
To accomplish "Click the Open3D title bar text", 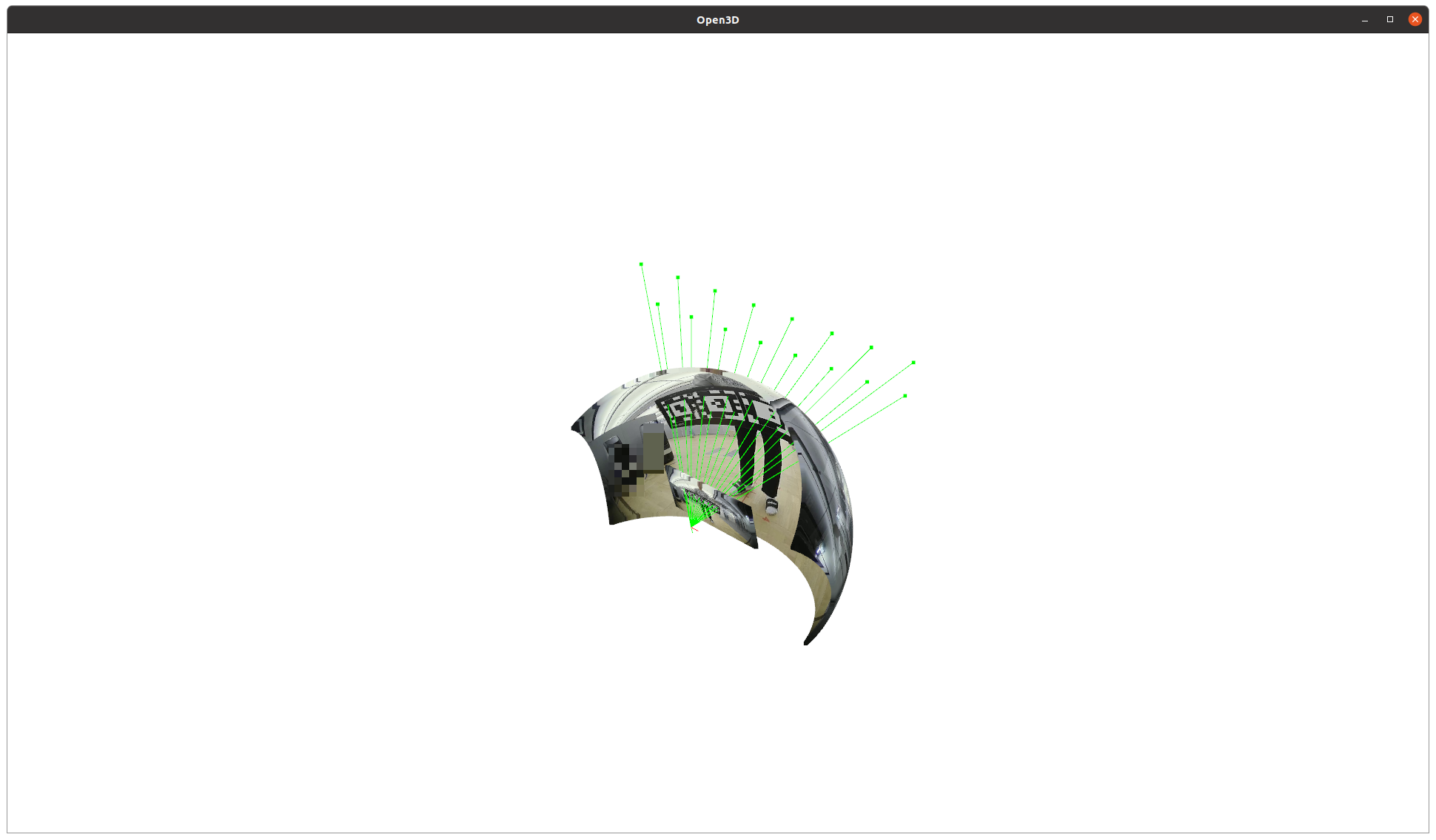I will click(x=717, y=20).
